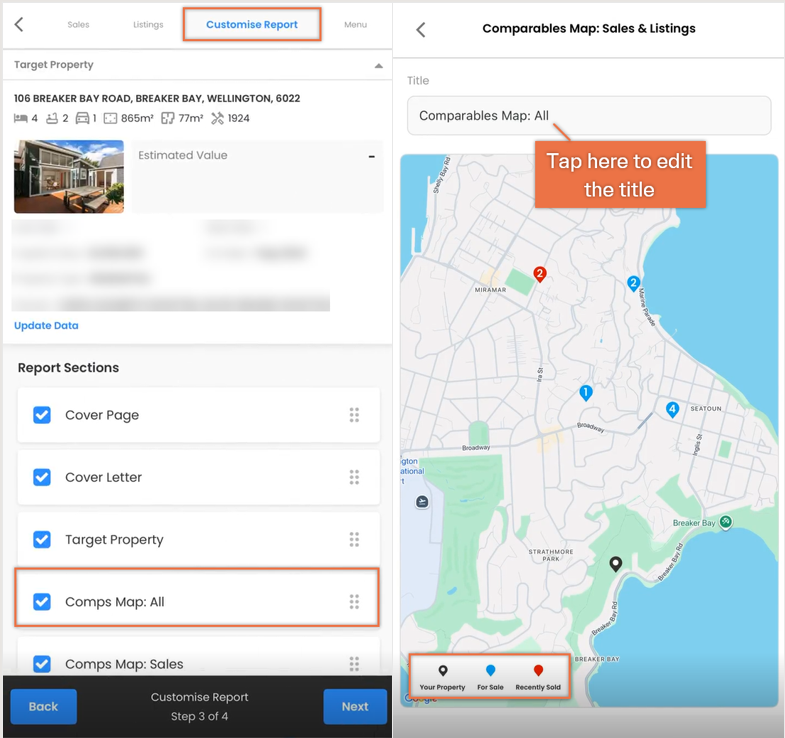The width and height of the screenshot is (785, 738).
Task: Click the Update Data link
Action: click(x=46, y=325)
